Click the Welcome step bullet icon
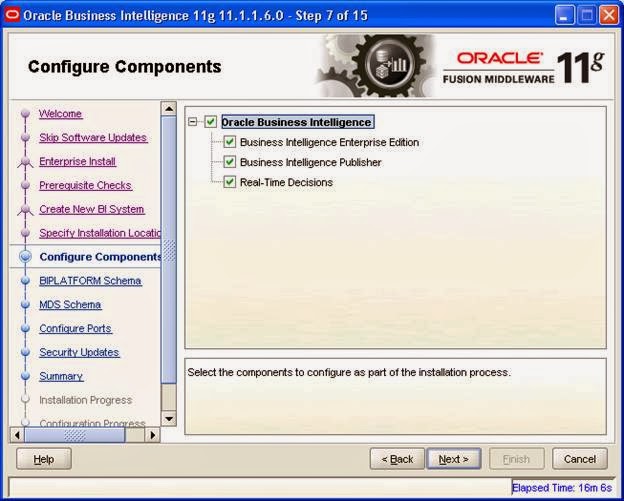The image size is (624, 501). click(x=25, y=113)
